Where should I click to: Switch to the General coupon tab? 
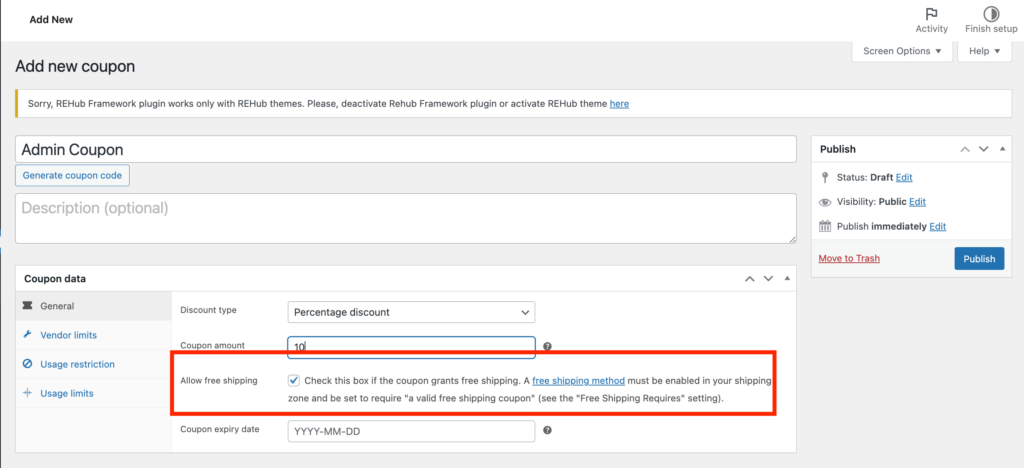[93, 305]
